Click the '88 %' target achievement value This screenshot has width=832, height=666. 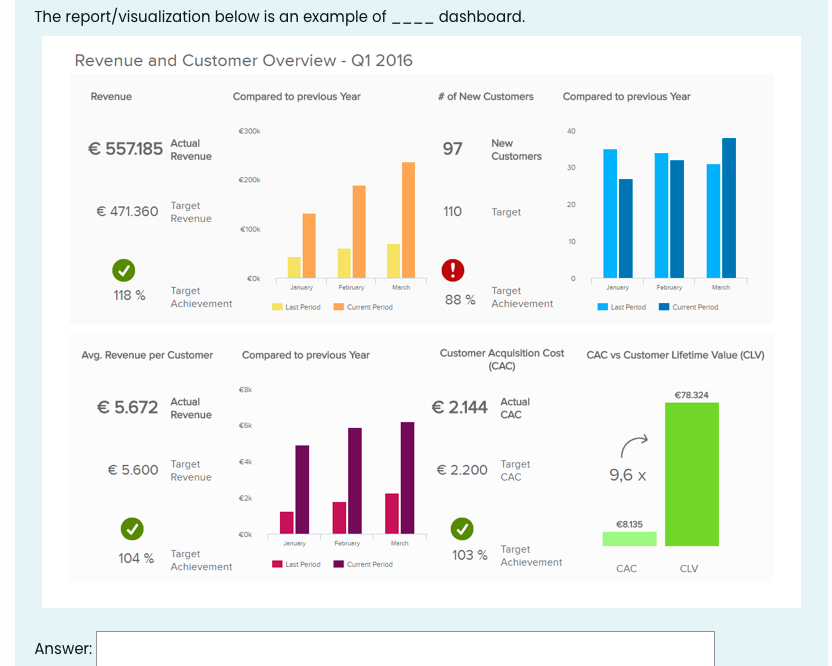click(460, 300)
